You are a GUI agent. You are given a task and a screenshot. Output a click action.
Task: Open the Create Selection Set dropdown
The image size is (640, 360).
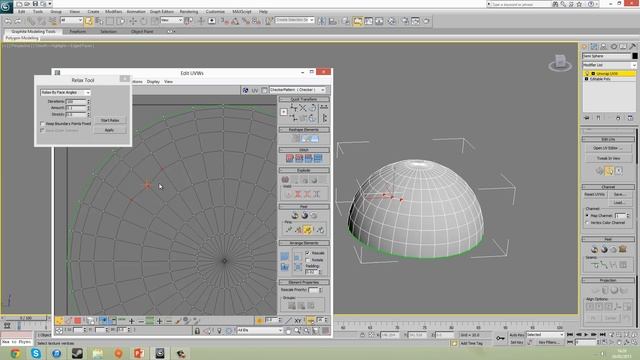click(x=294, y=20)
